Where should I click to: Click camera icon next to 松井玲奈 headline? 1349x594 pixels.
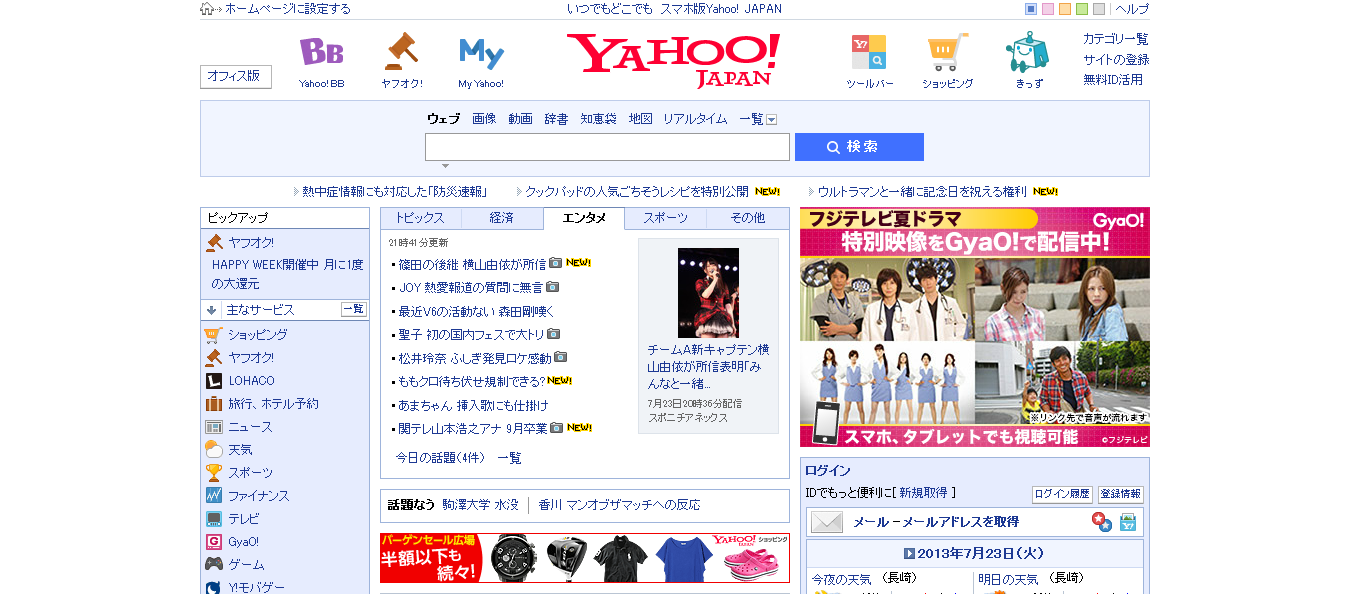click(x=560, y=357)
